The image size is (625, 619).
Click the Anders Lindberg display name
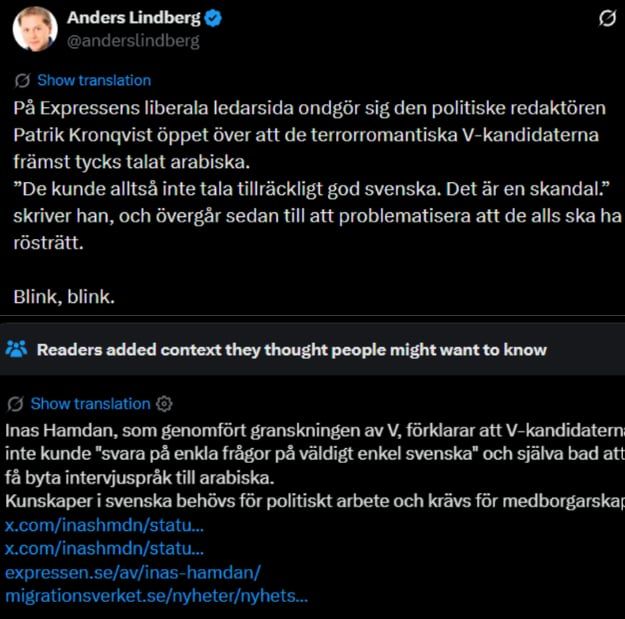point(134,18)
